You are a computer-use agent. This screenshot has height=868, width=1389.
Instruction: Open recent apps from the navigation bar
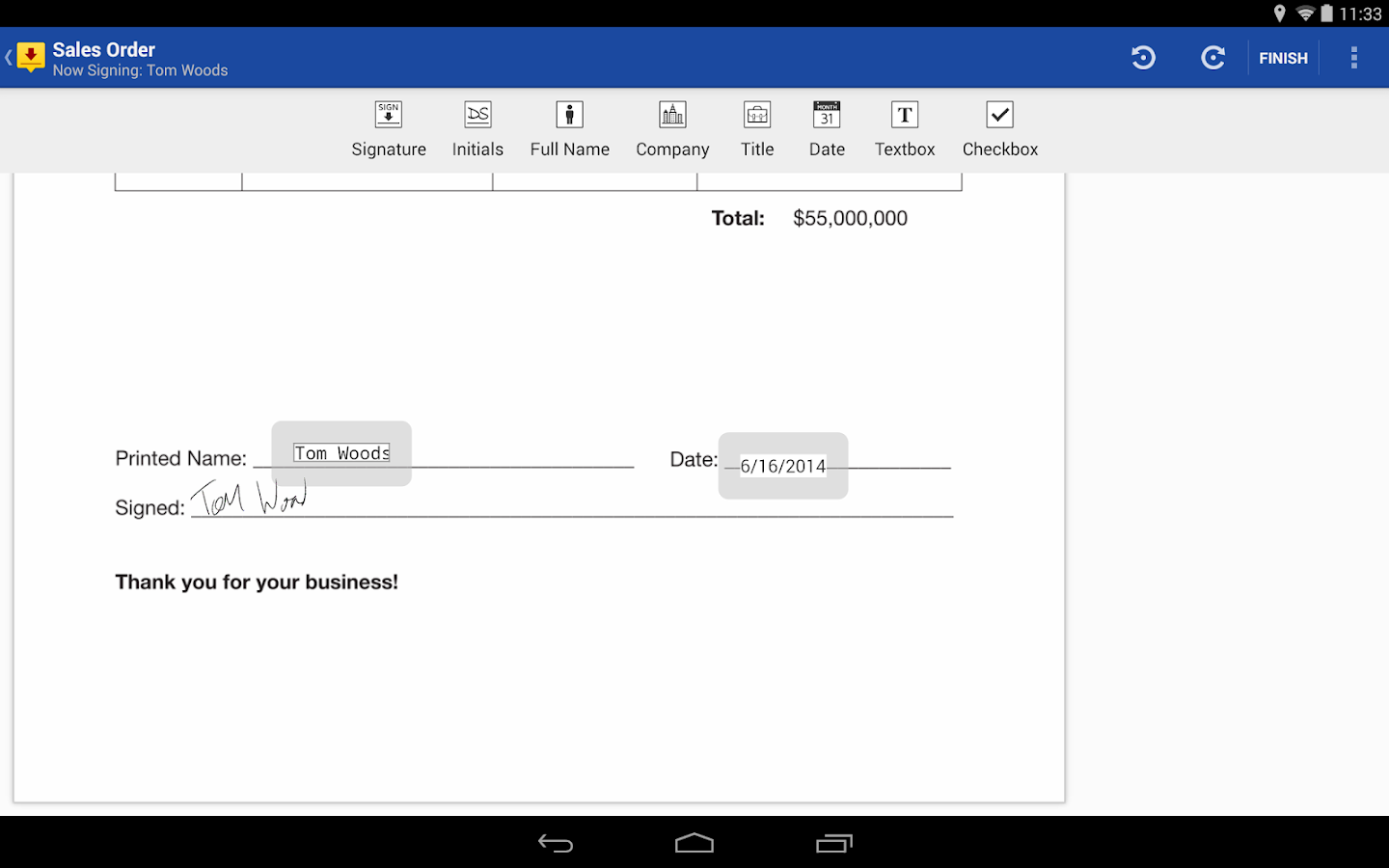pyautogui.click(x=833, y=842)
